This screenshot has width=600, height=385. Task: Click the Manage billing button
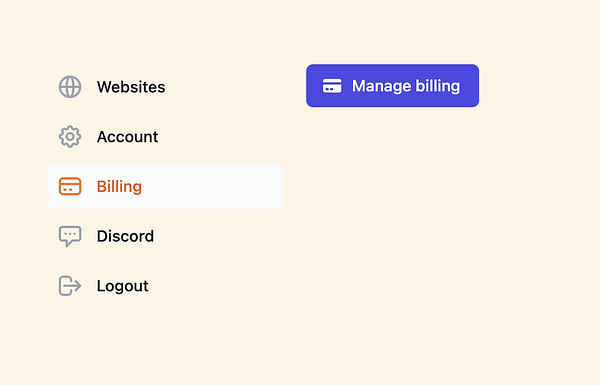click(392, 86)
